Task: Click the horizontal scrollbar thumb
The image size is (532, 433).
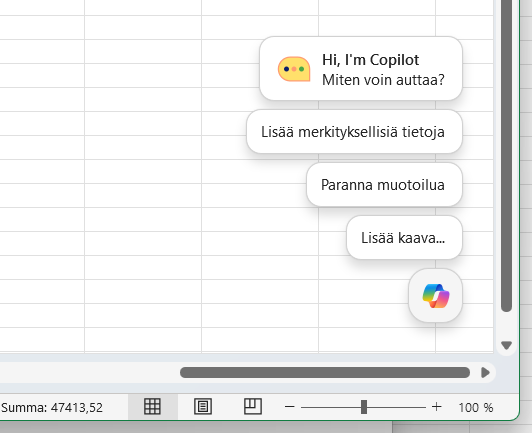Action: coord(325,373)
